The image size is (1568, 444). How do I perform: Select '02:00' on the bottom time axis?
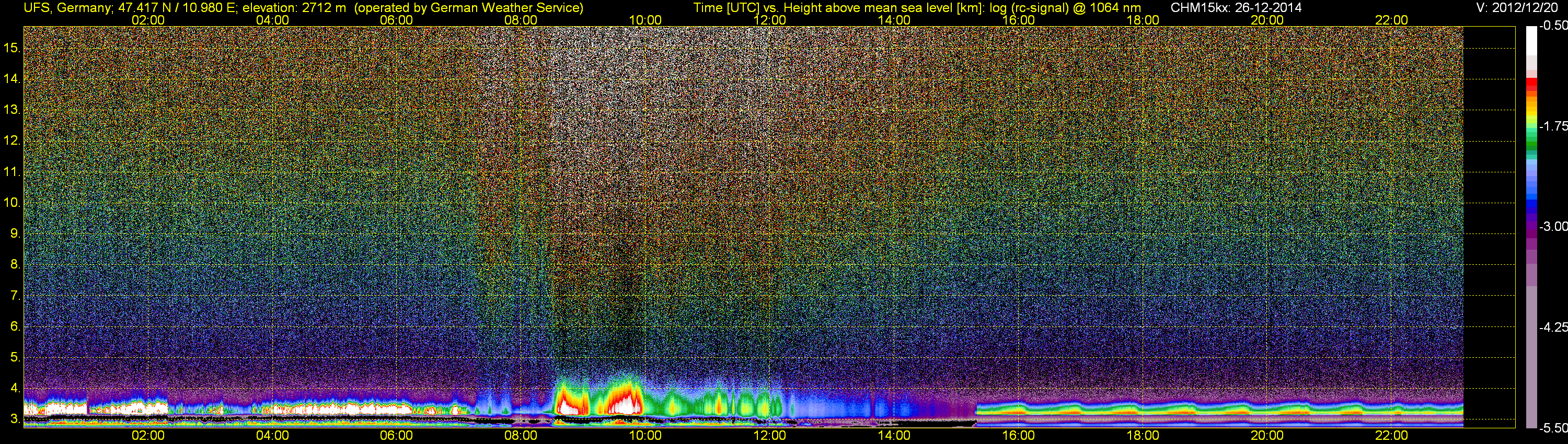148,436
